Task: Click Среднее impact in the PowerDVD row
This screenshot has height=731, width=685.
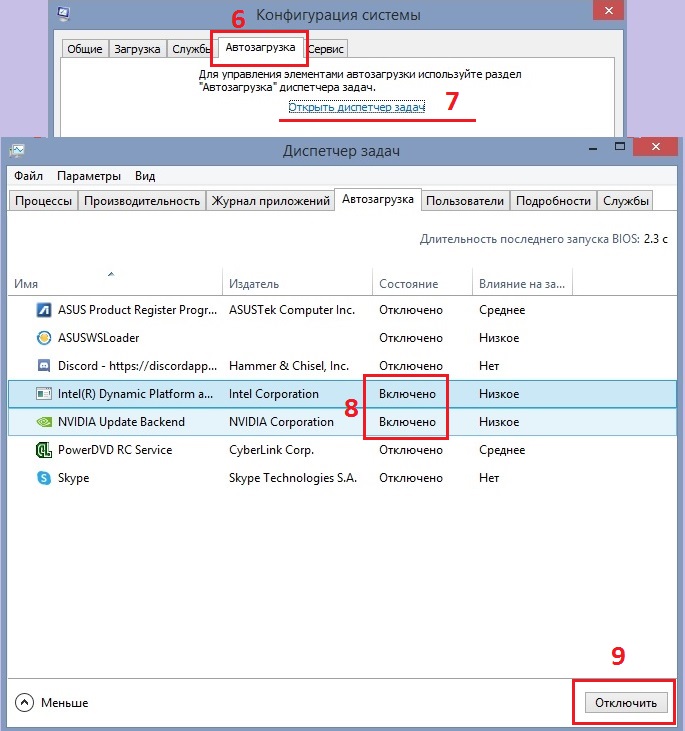Action: pyautogui.click(x=502, y=450)
